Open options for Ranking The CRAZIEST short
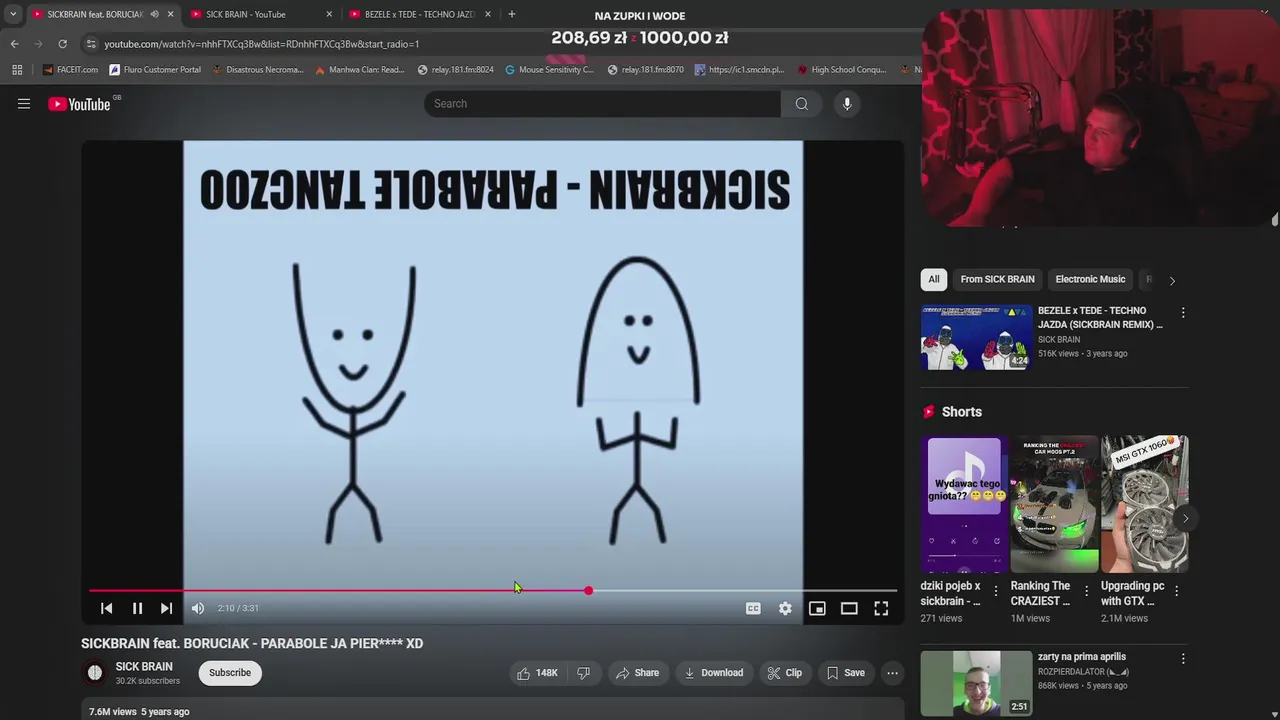Viewport: 1280px width, 720px height. (x=1085, y=591)
